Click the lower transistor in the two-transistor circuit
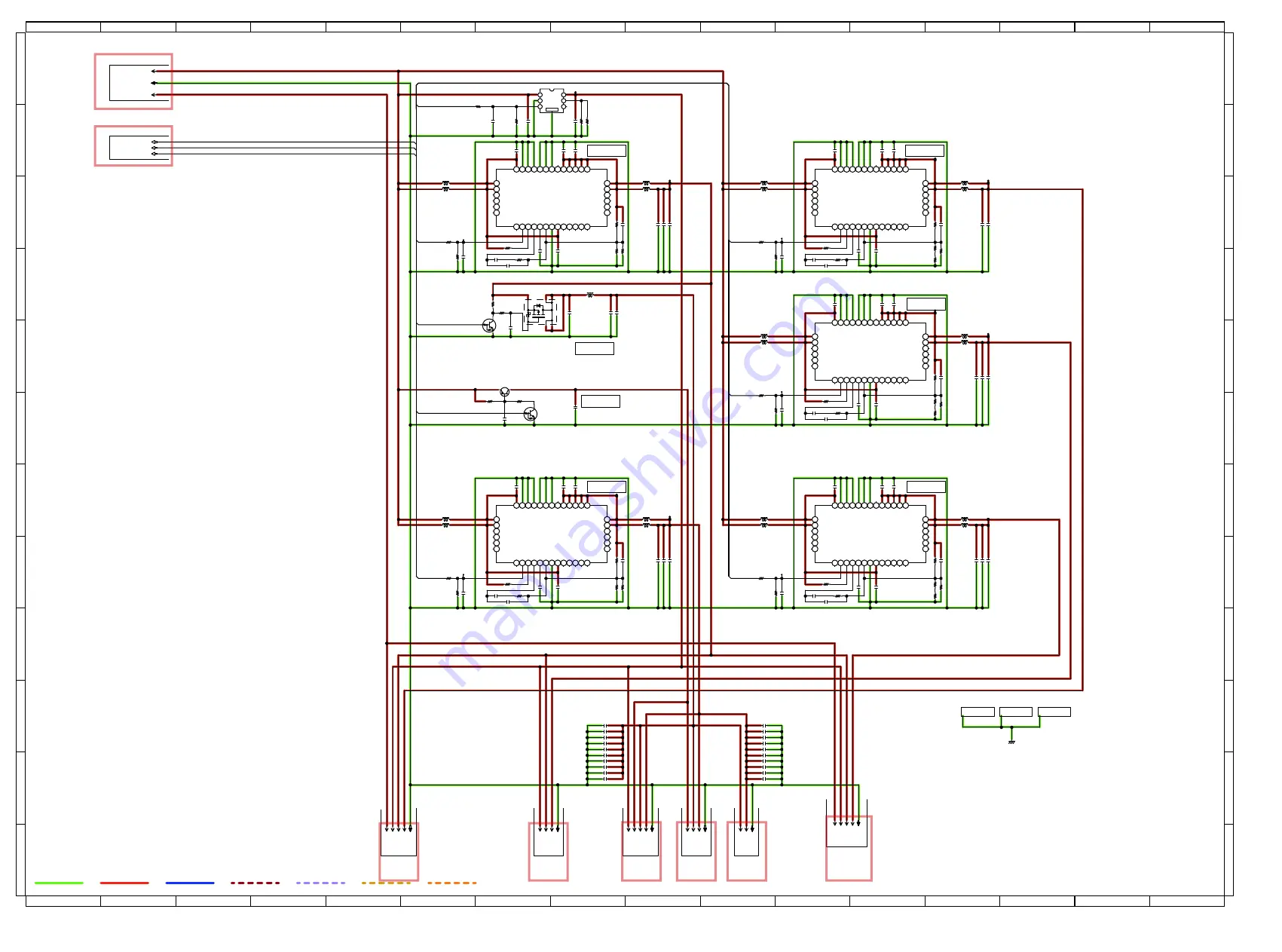Viewport: 1282px width, 952px height. click(x=531, y=414)
